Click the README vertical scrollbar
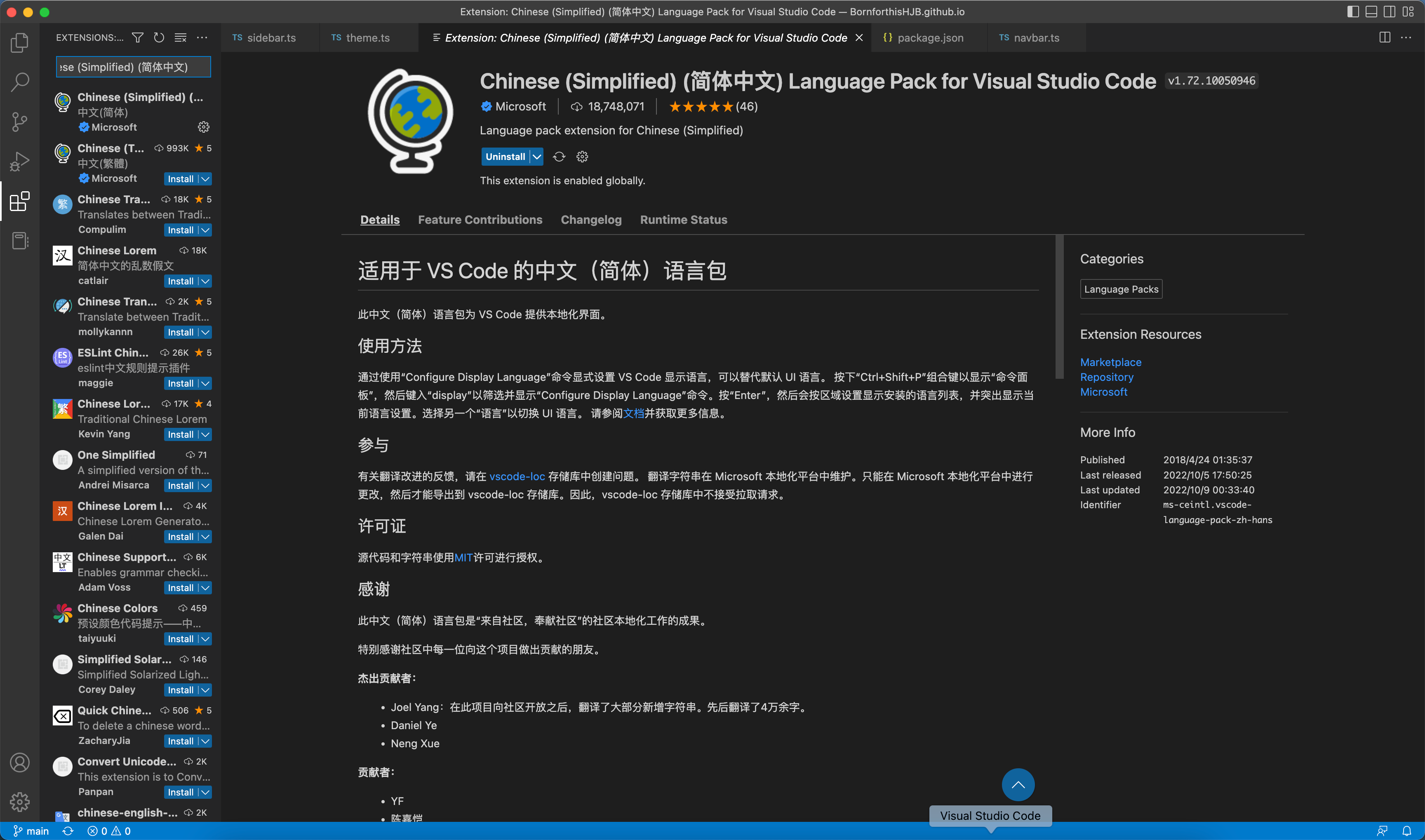The height and width of the screenshot is (840, 1425). click(x=1059, y=307)
